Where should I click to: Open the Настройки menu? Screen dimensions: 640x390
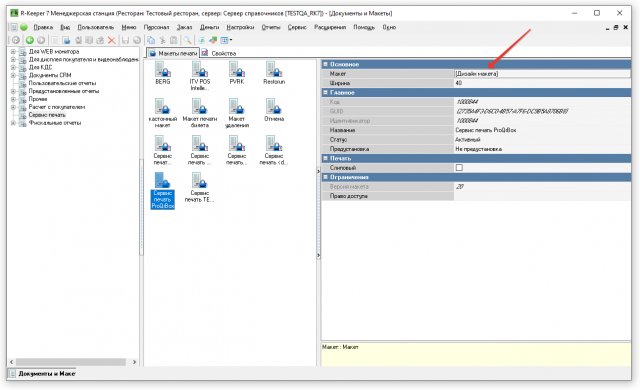240,27
